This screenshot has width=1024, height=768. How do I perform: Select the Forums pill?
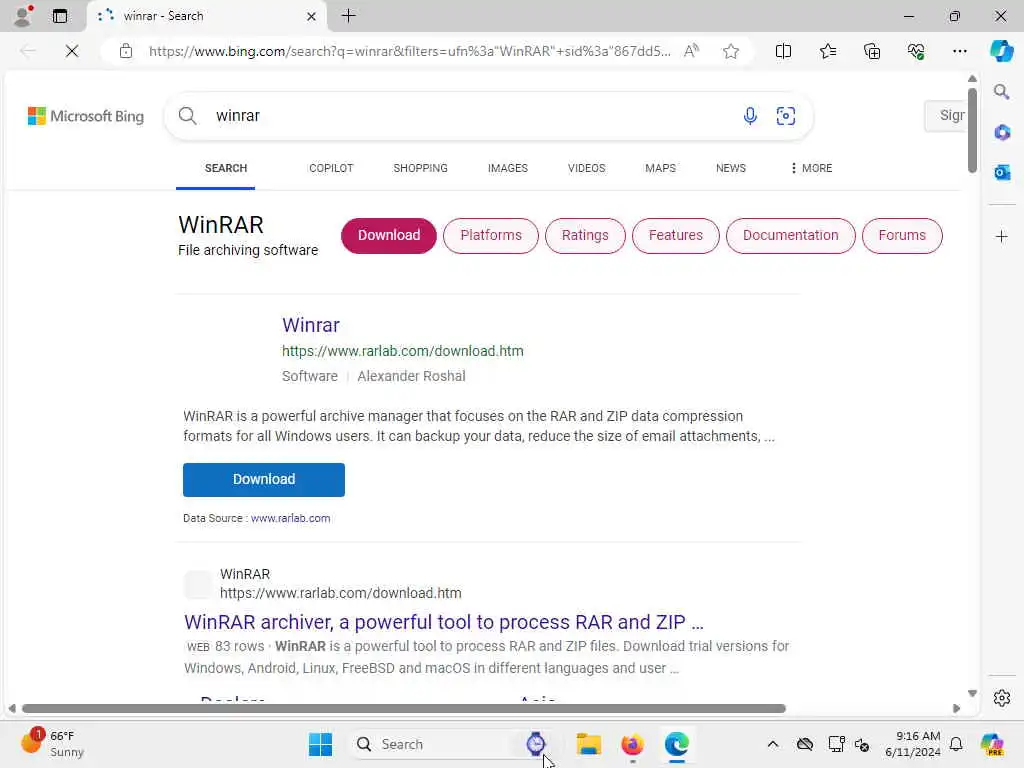point(902,236)
